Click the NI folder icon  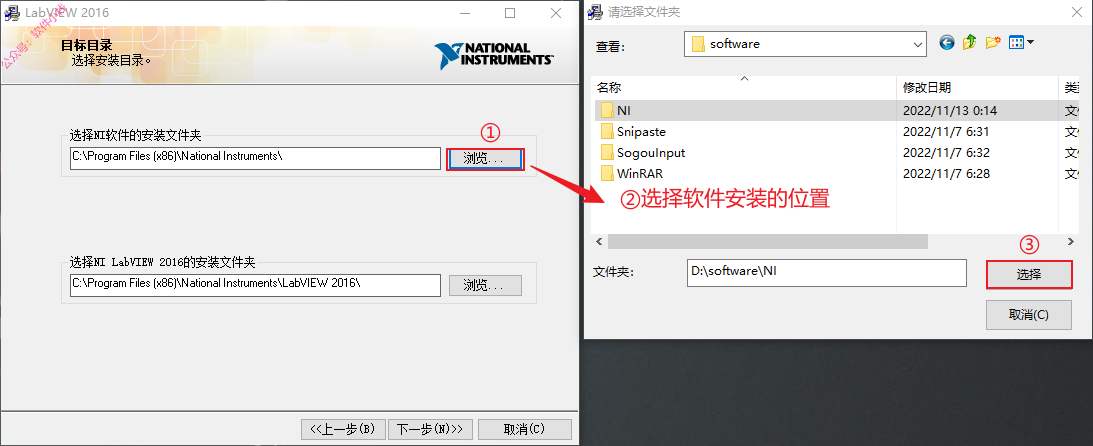coord(606,110)
